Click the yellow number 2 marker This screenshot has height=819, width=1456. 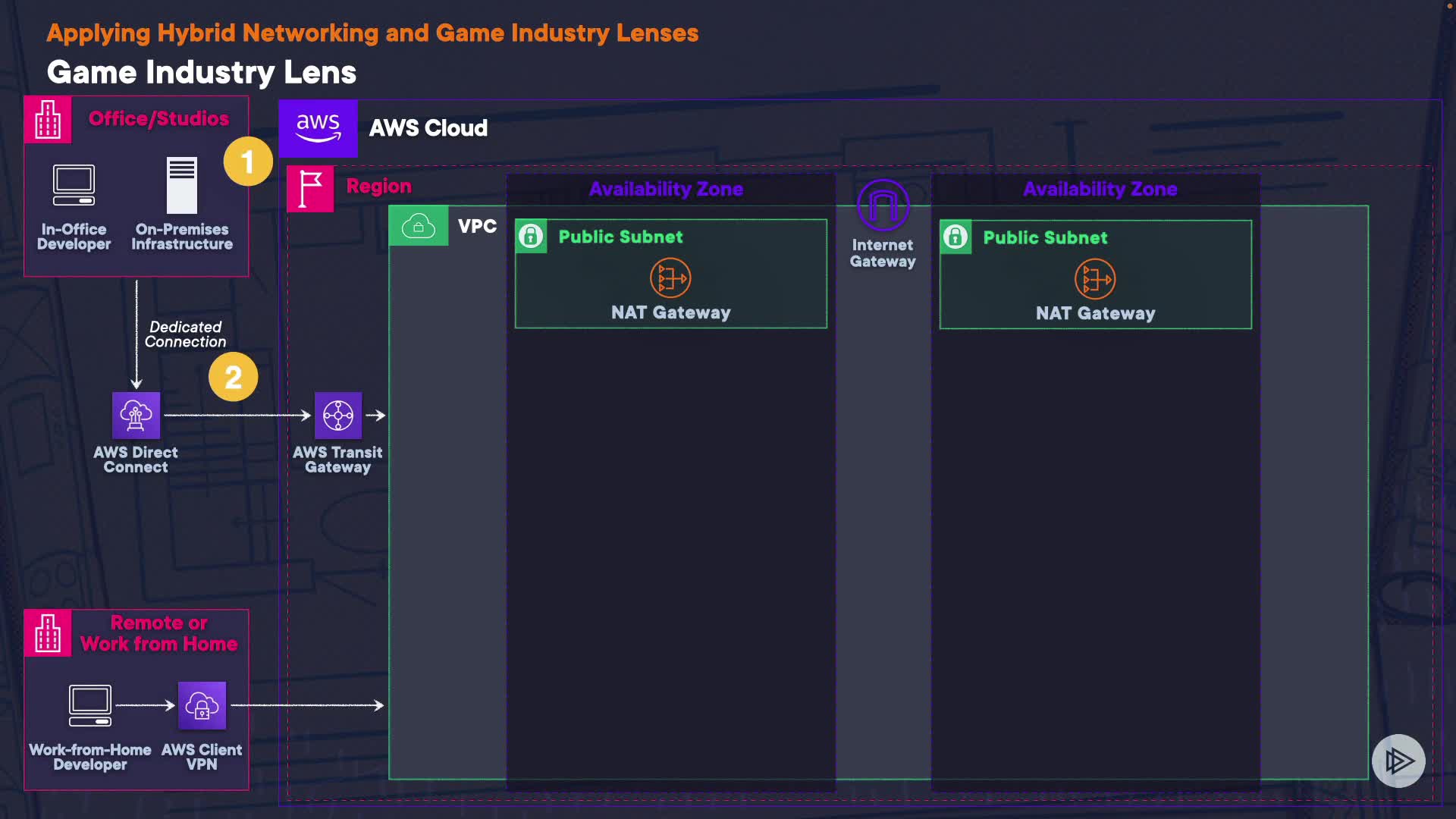234,377
